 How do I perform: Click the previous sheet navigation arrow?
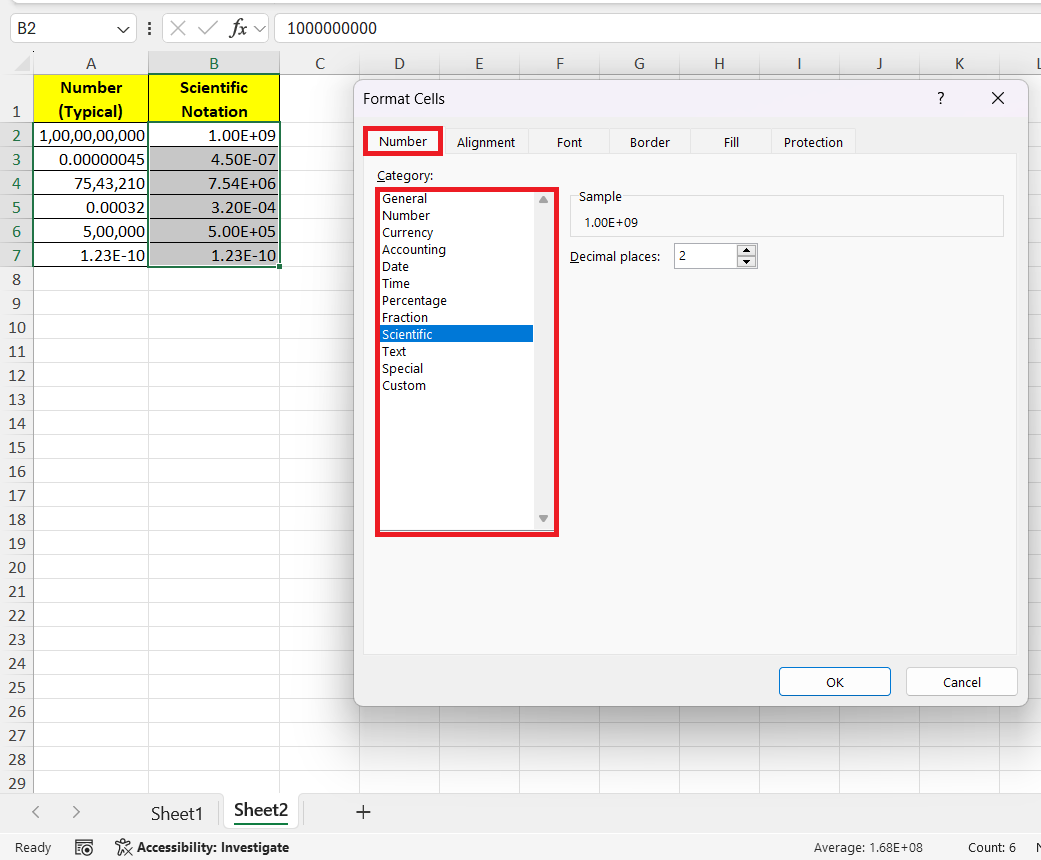click(x=36, y=812)
